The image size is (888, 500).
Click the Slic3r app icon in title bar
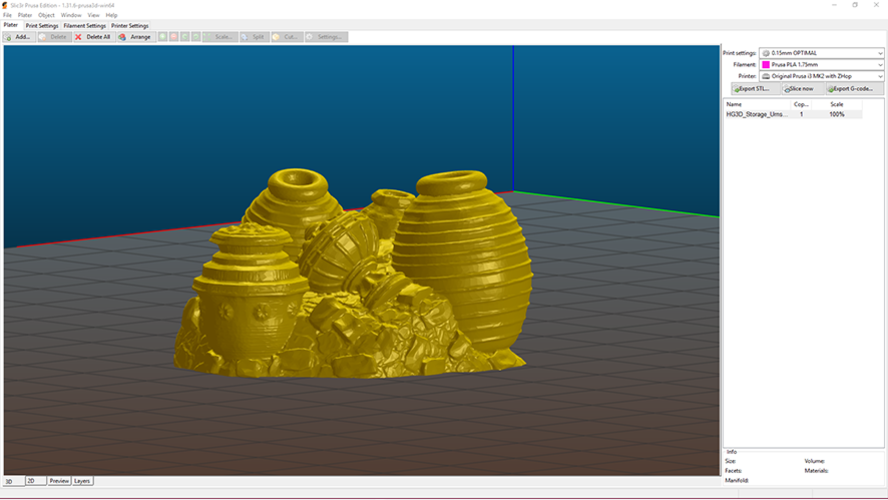5,5
